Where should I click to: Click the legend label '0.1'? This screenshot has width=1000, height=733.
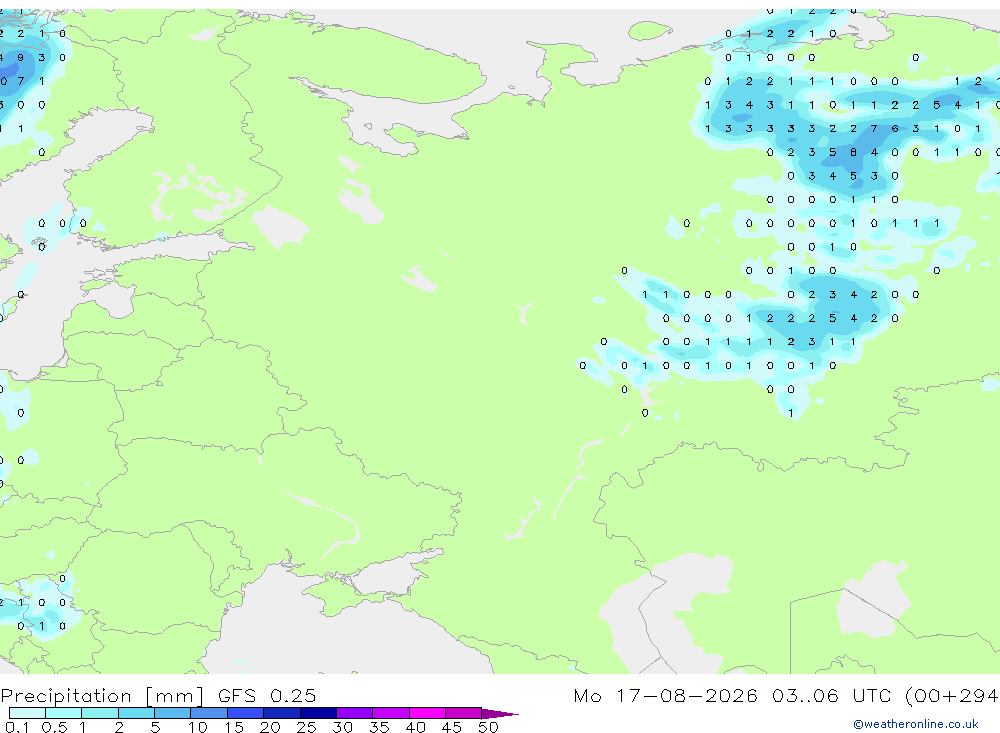tap(17, 727)
